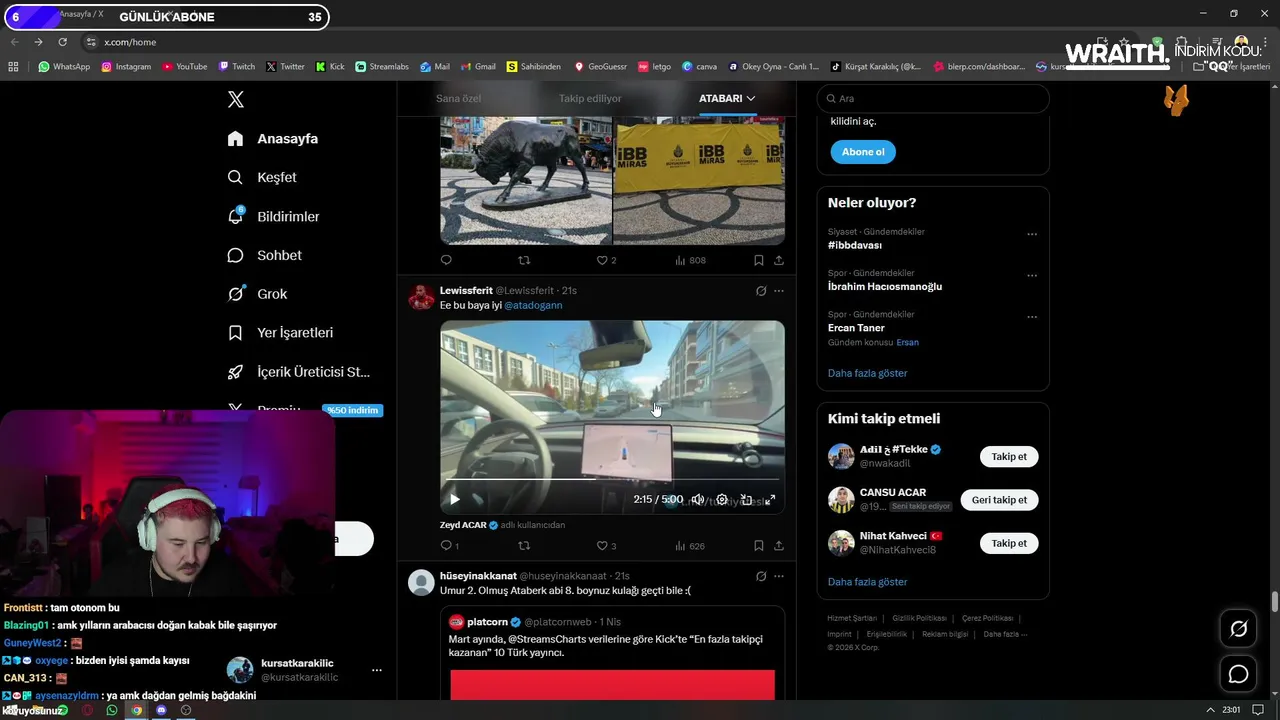The image size is (1280, 720).
Task: Reply to the bull statue tweet
Action: click(x=446, y=260)
